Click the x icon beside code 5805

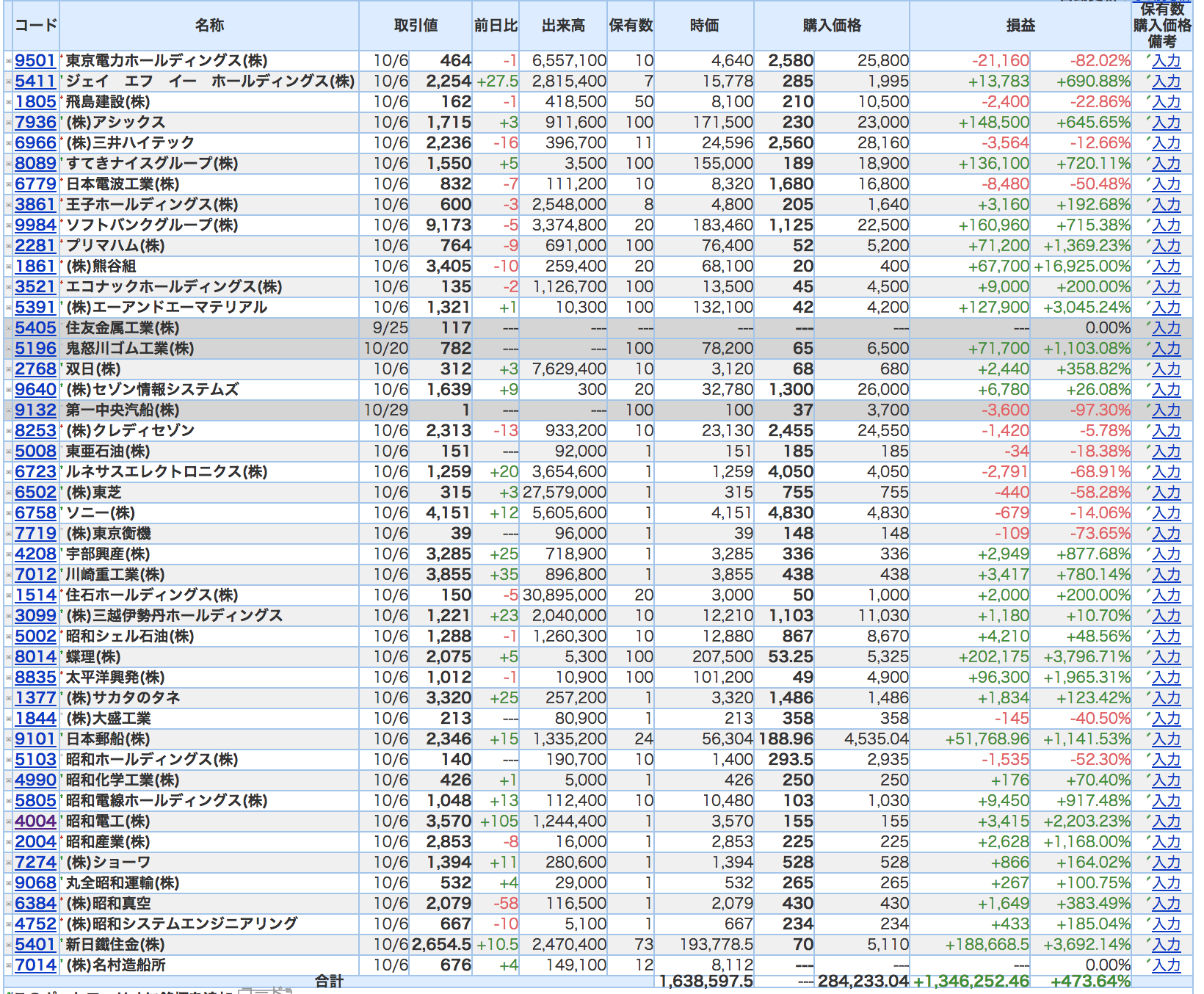point(8,801)
